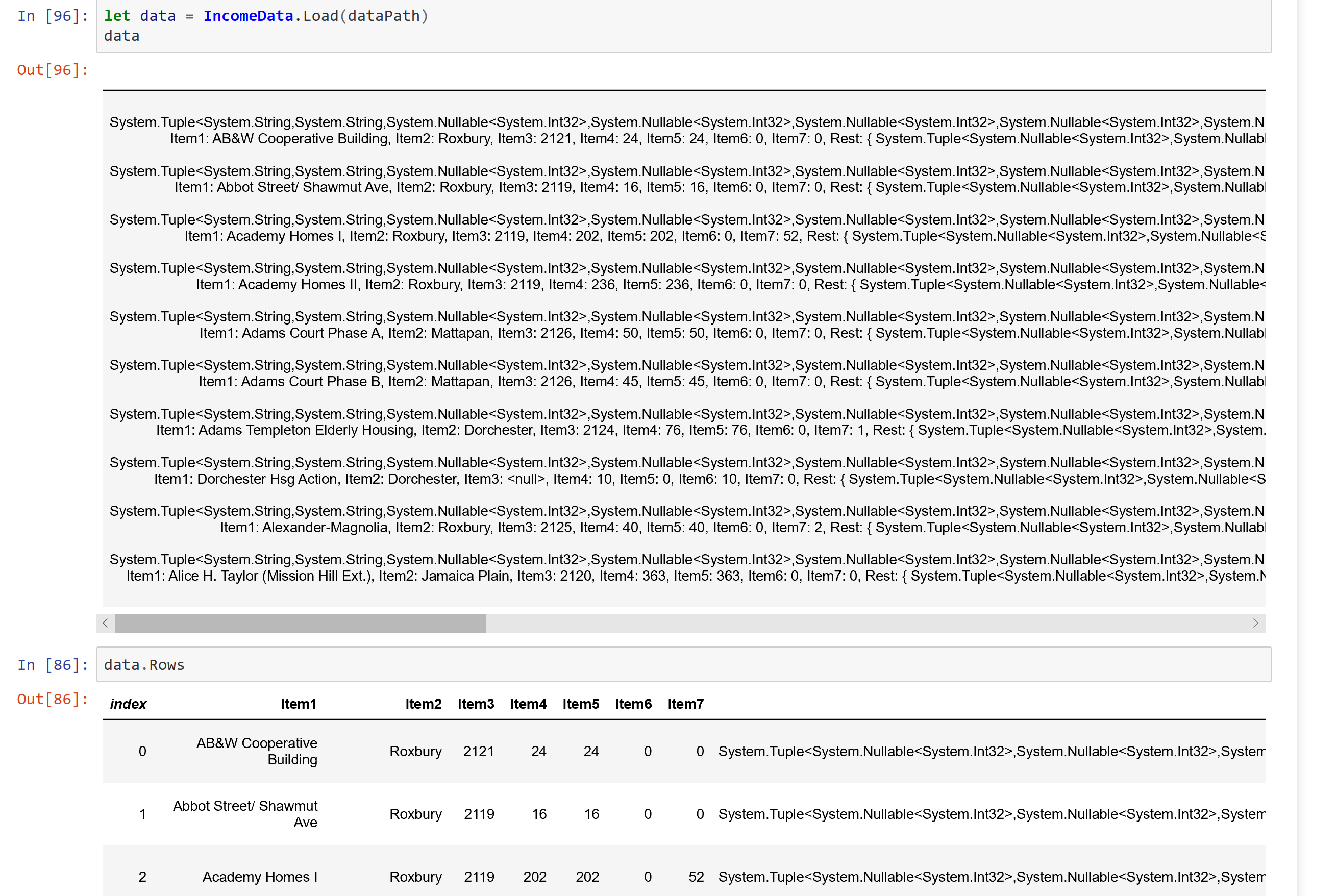The image size is (1337, 896).
Task: Click the left arrow on the horizontal scrollbar
Action: point(105,624)
